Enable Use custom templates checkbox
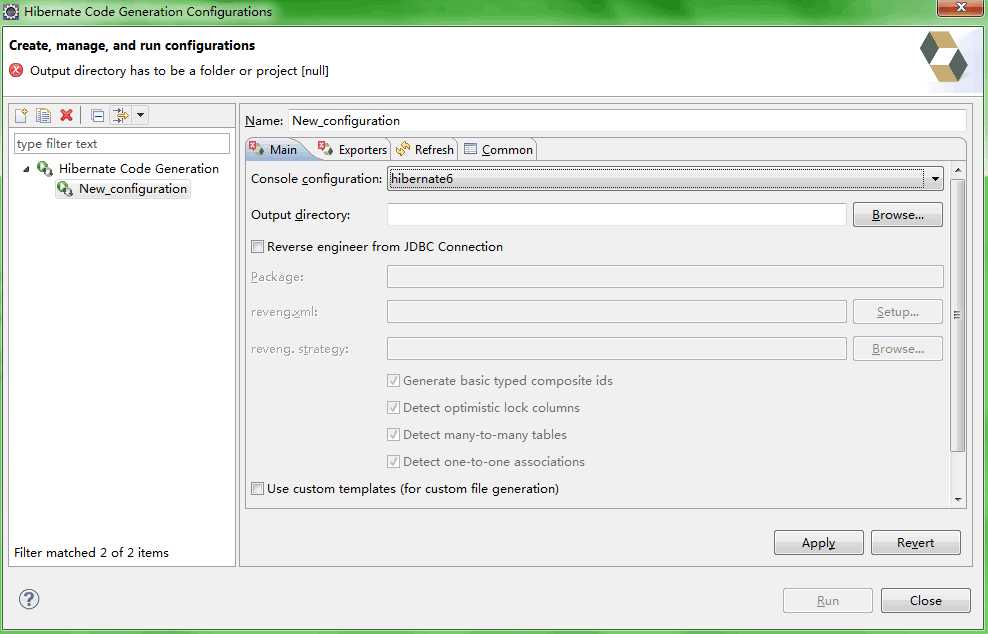988x634 pixels. [x=257, y=488]
